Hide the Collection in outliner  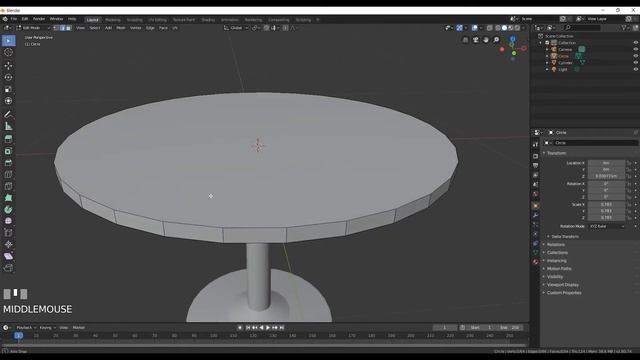[636, 43]
